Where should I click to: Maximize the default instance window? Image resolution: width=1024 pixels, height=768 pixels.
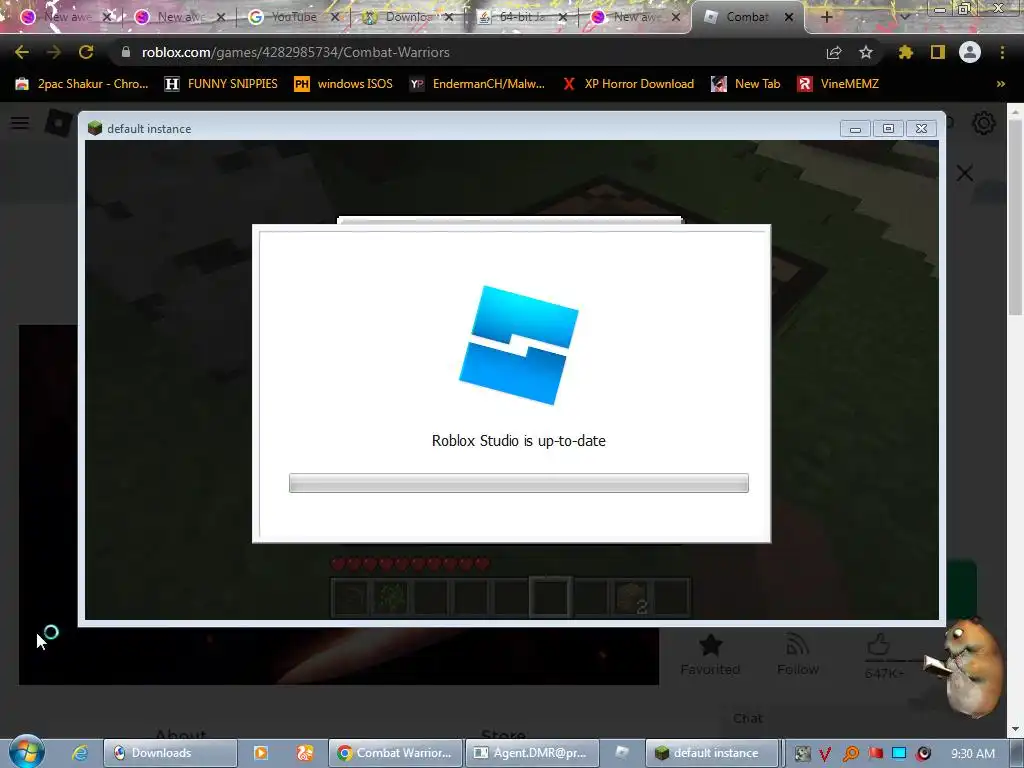pyautogui.click(x=888, y=129)
